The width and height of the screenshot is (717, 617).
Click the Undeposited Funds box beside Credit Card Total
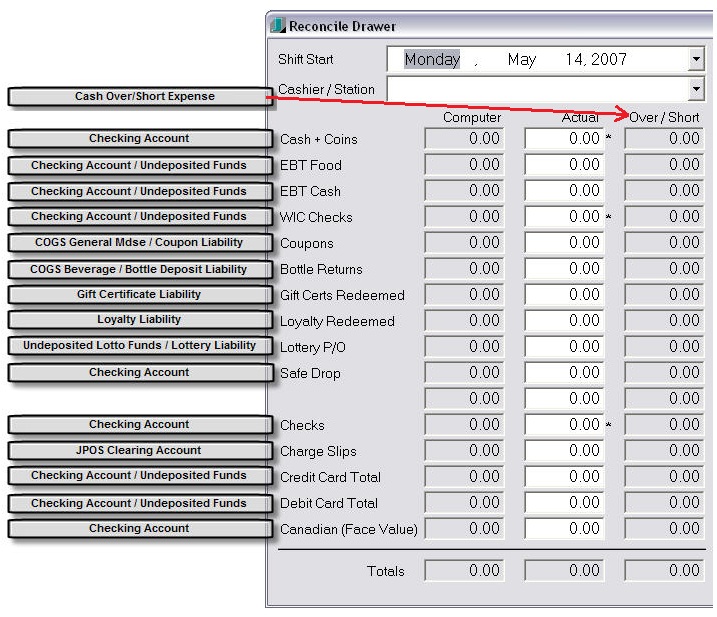pyautogui.click(x=140, y=476)
